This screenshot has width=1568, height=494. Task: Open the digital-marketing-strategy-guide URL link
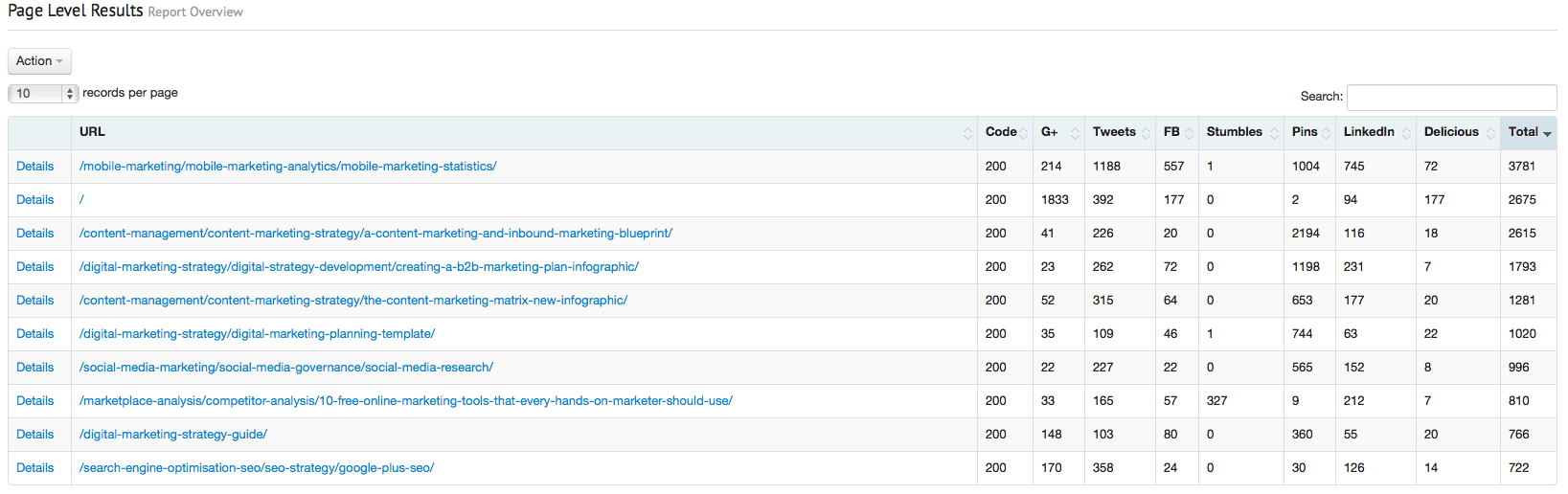pos(172,435)
